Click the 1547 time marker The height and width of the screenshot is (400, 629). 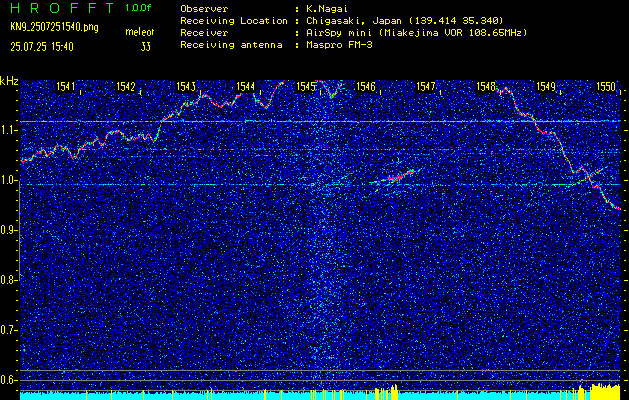click(x=426, y=86)
